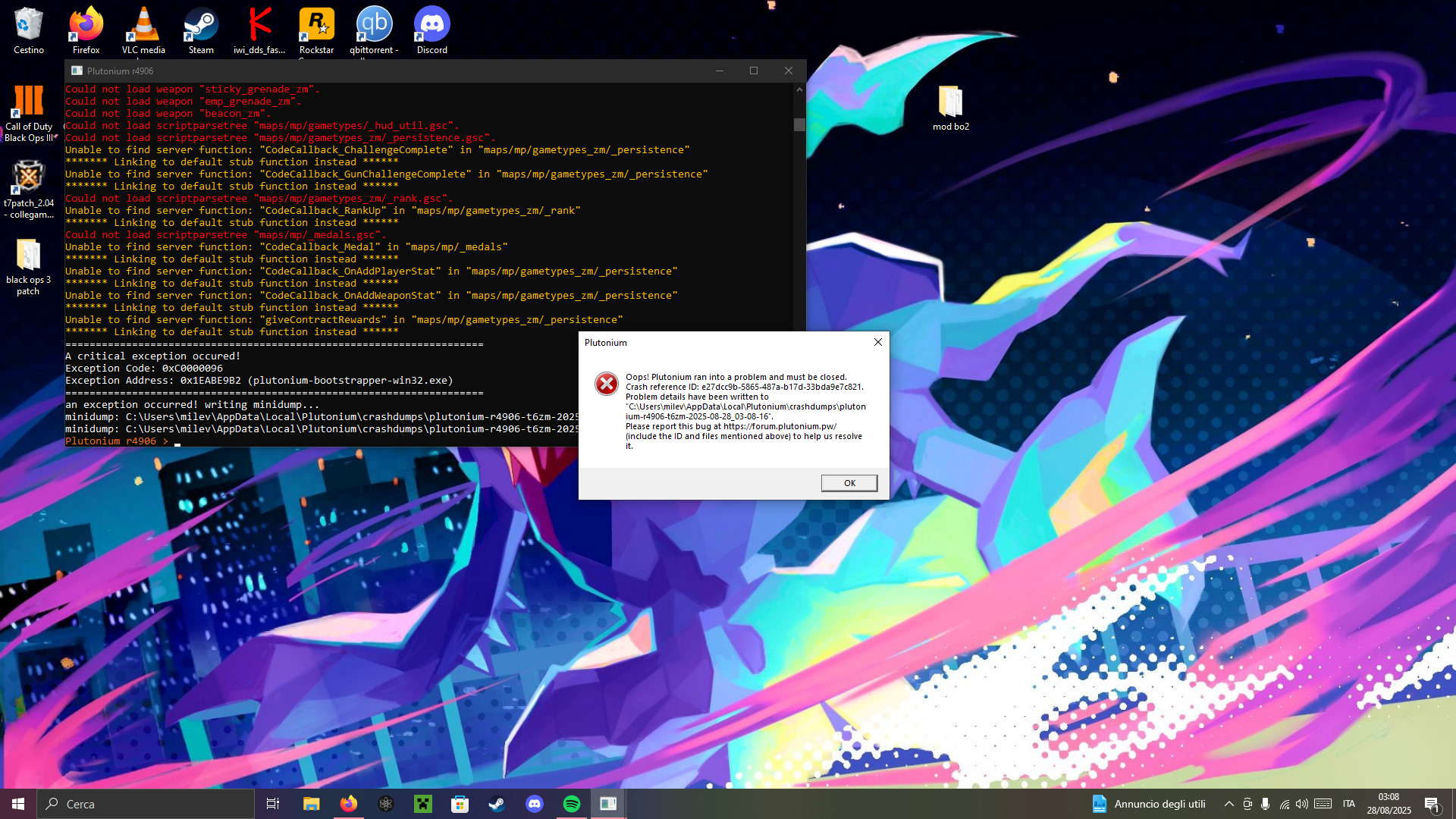Maximize the Plutonium r4906 console window
Viewport: 1456px width, 819px height.
(x=754, y=71)
